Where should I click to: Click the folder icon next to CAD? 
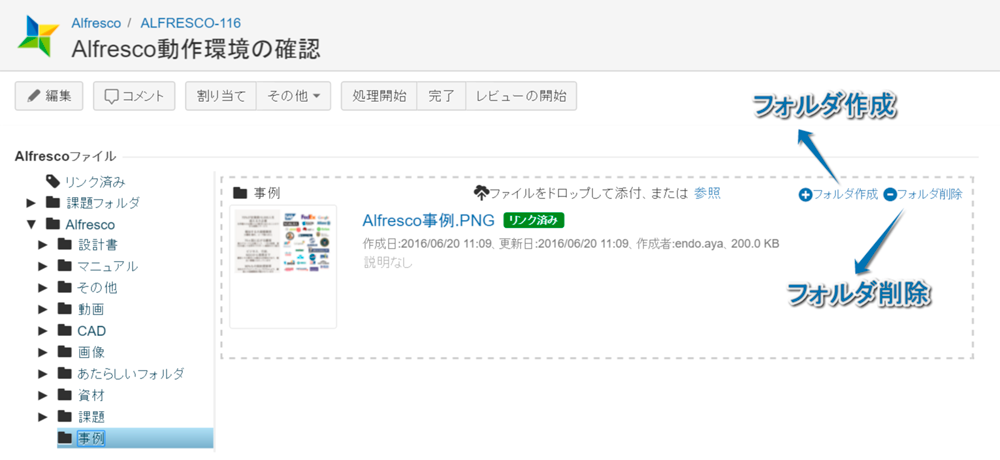tap(64, 330)
